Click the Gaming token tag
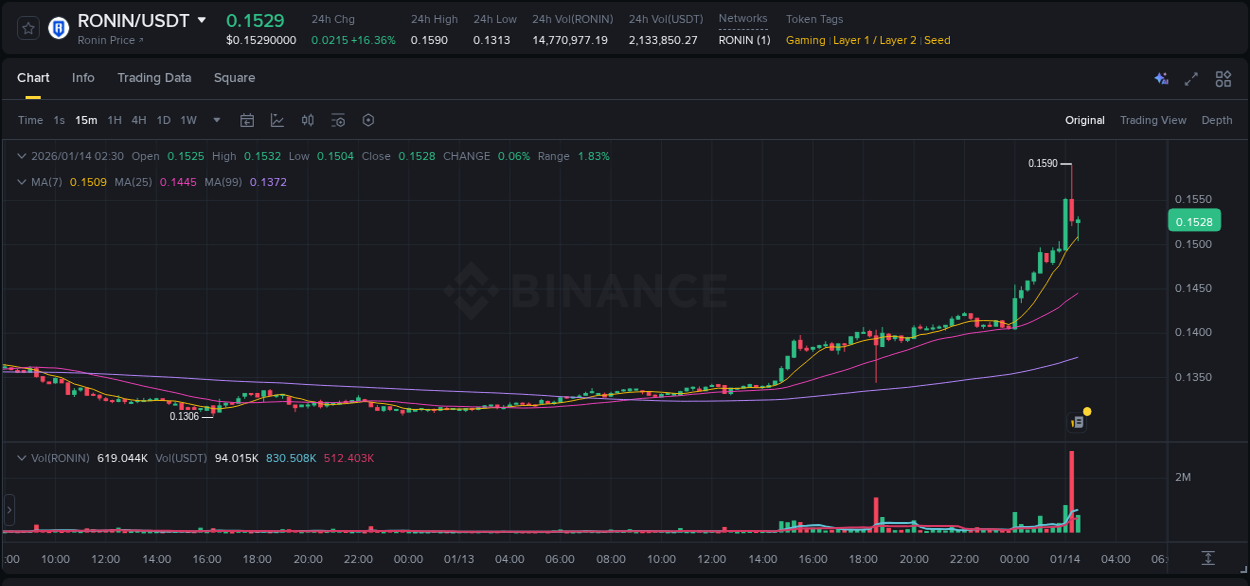 pyautogui.click(x=805, y=40)
